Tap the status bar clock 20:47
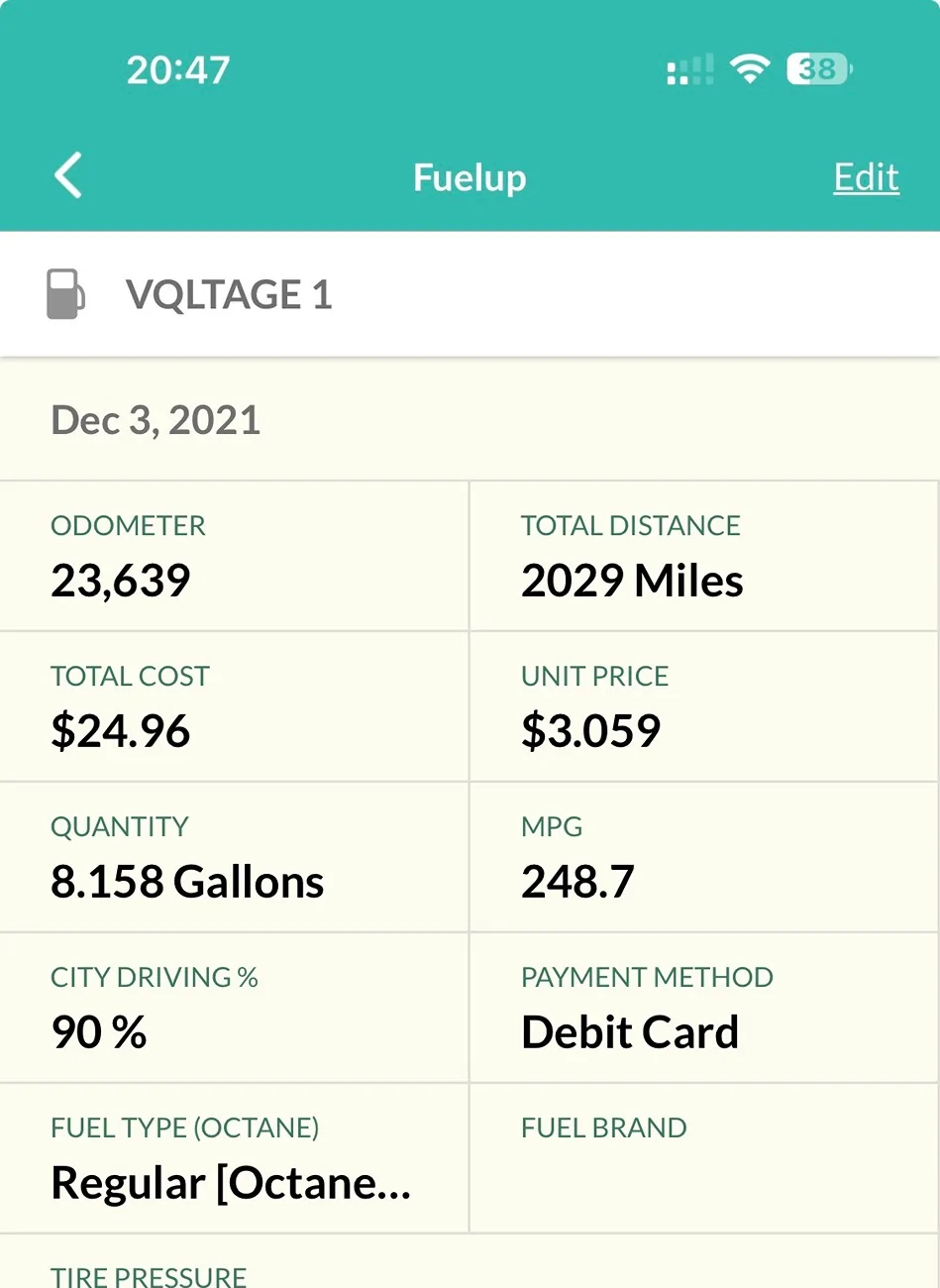 178,69
